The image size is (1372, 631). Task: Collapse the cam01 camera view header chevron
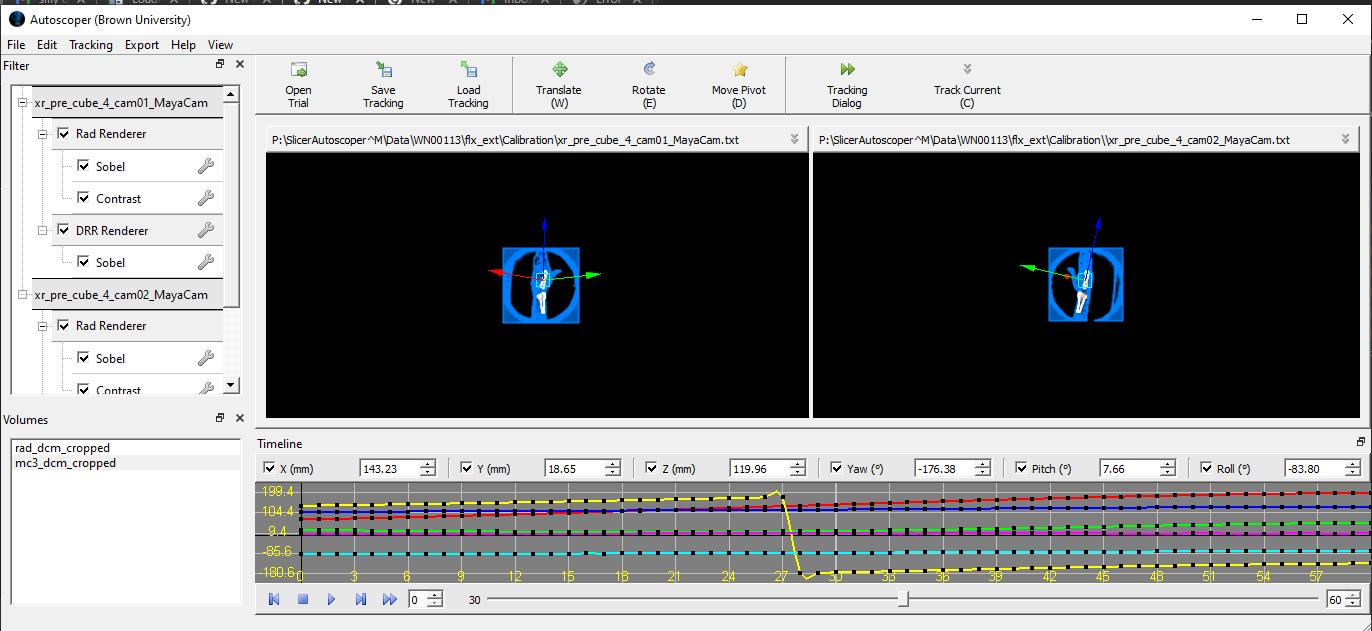[795, 138]
